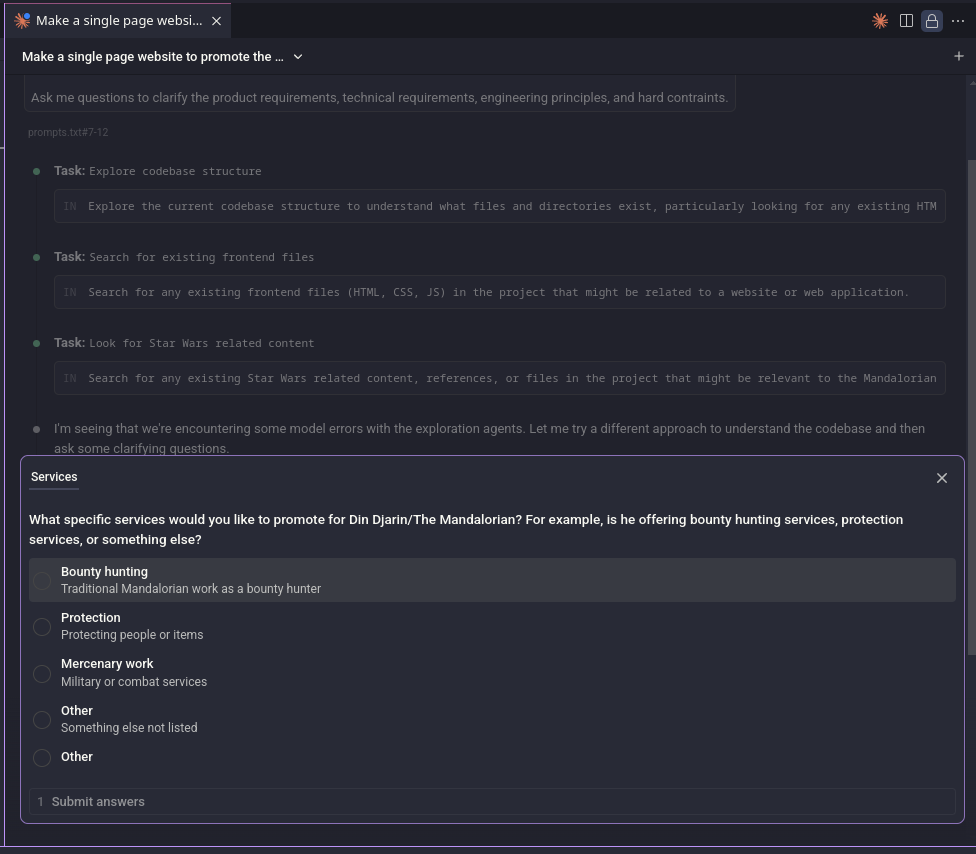Screen dimensions: 976x854
Task: Click the lock icon in the title bar
Action: pyautogui.click(x=931, y=20)
